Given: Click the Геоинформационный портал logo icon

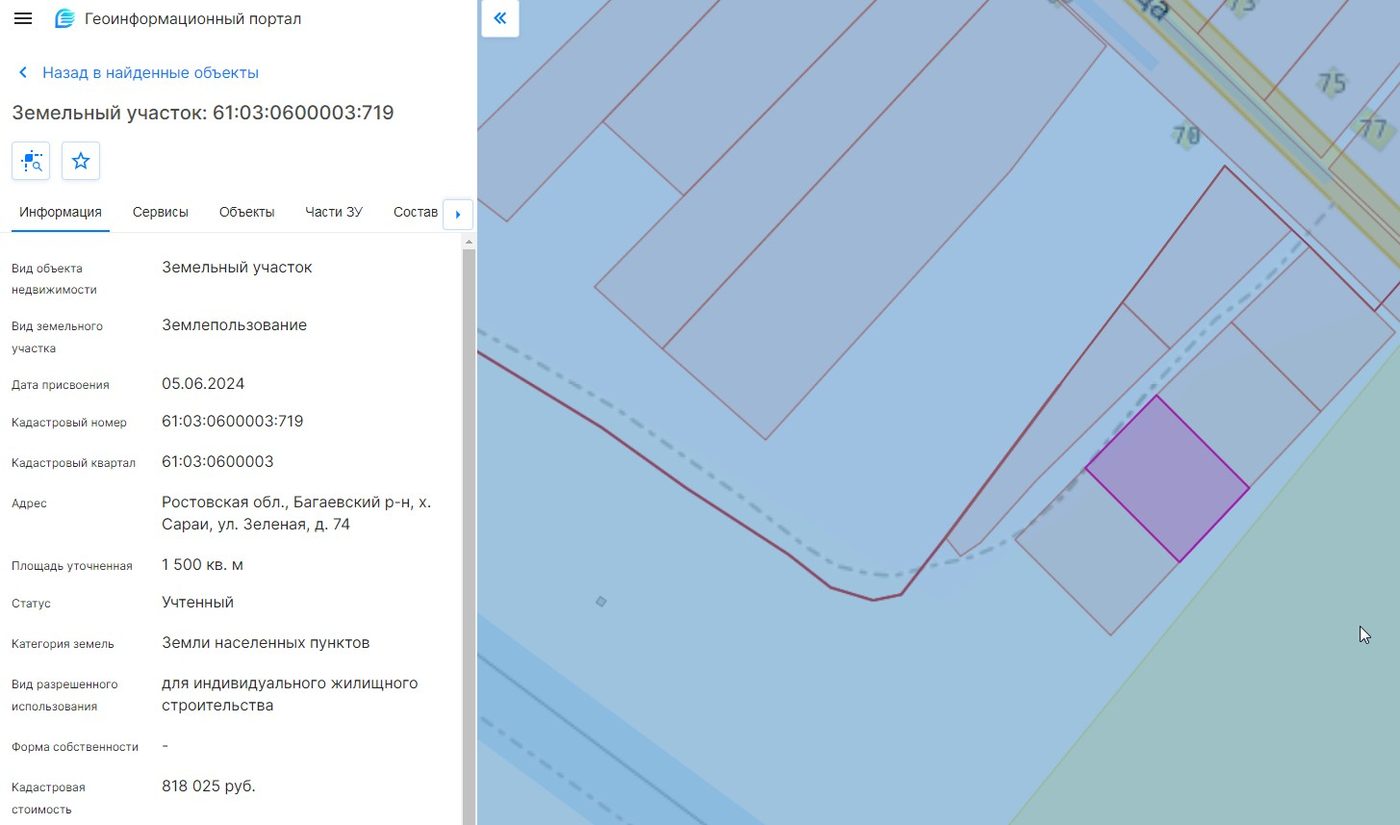Looking at the screenshot, I should [x=64, y=19].
